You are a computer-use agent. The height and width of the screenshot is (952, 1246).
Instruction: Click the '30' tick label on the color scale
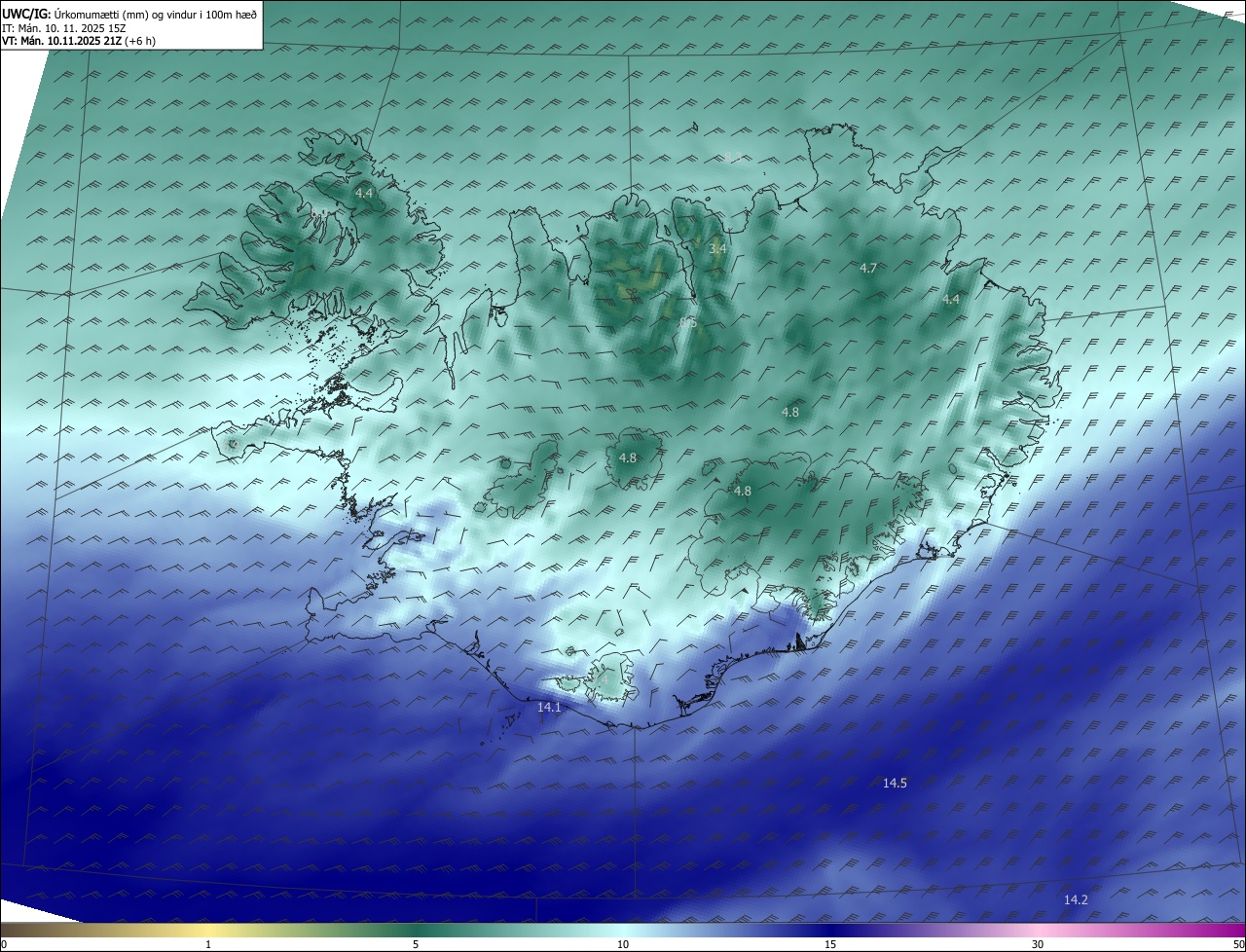[1038, 944]
